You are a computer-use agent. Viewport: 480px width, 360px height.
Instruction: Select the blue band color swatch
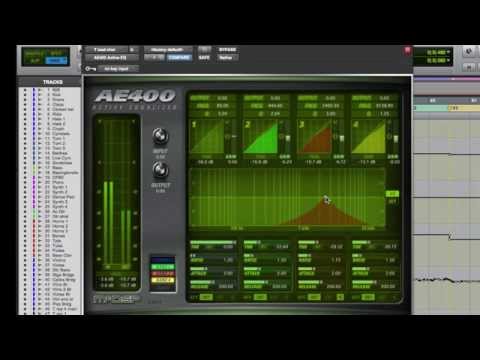(x=163, y=260)
